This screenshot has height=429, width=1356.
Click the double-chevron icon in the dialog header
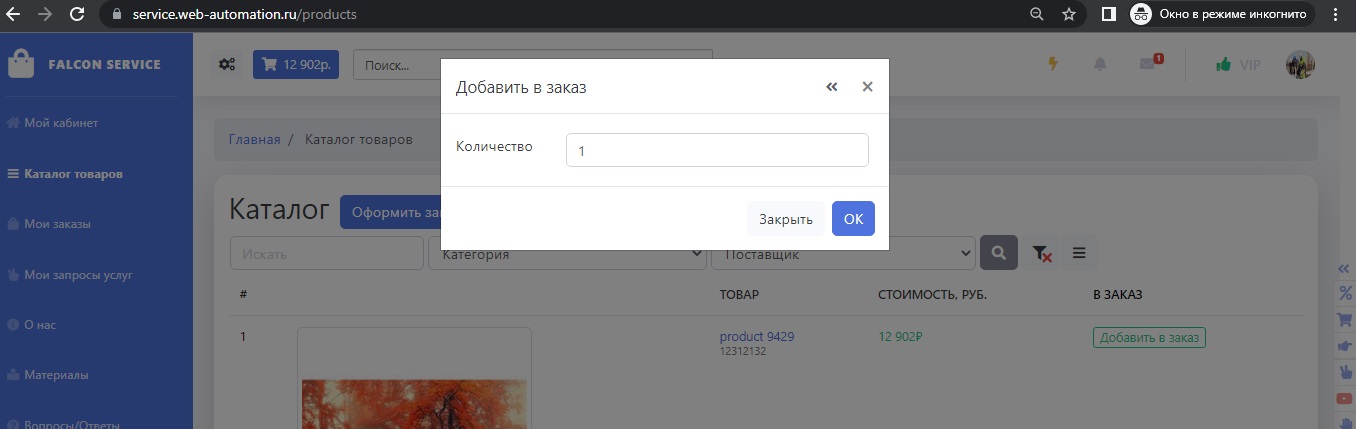coord(831,87)
